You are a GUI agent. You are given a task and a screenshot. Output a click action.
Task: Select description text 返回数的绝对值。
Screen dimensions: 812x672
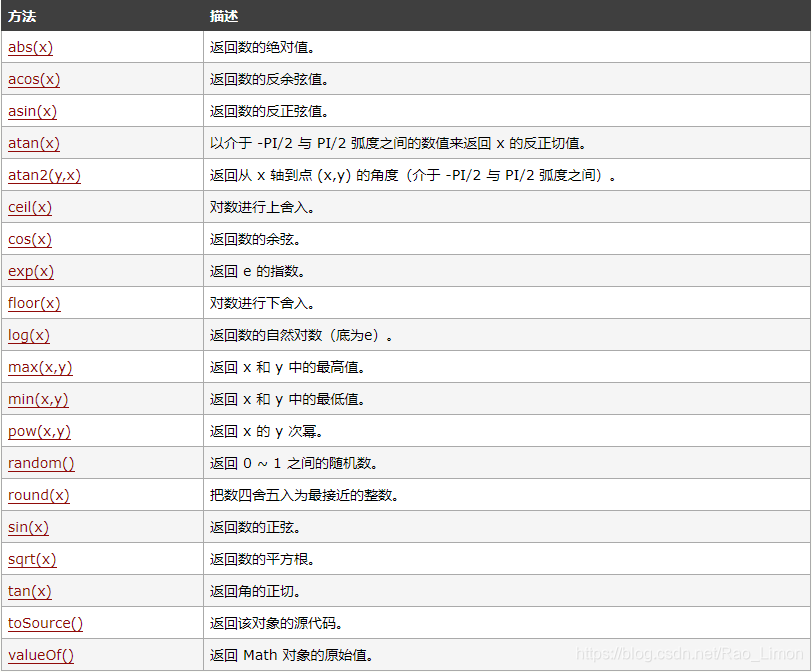pos(263,47)
